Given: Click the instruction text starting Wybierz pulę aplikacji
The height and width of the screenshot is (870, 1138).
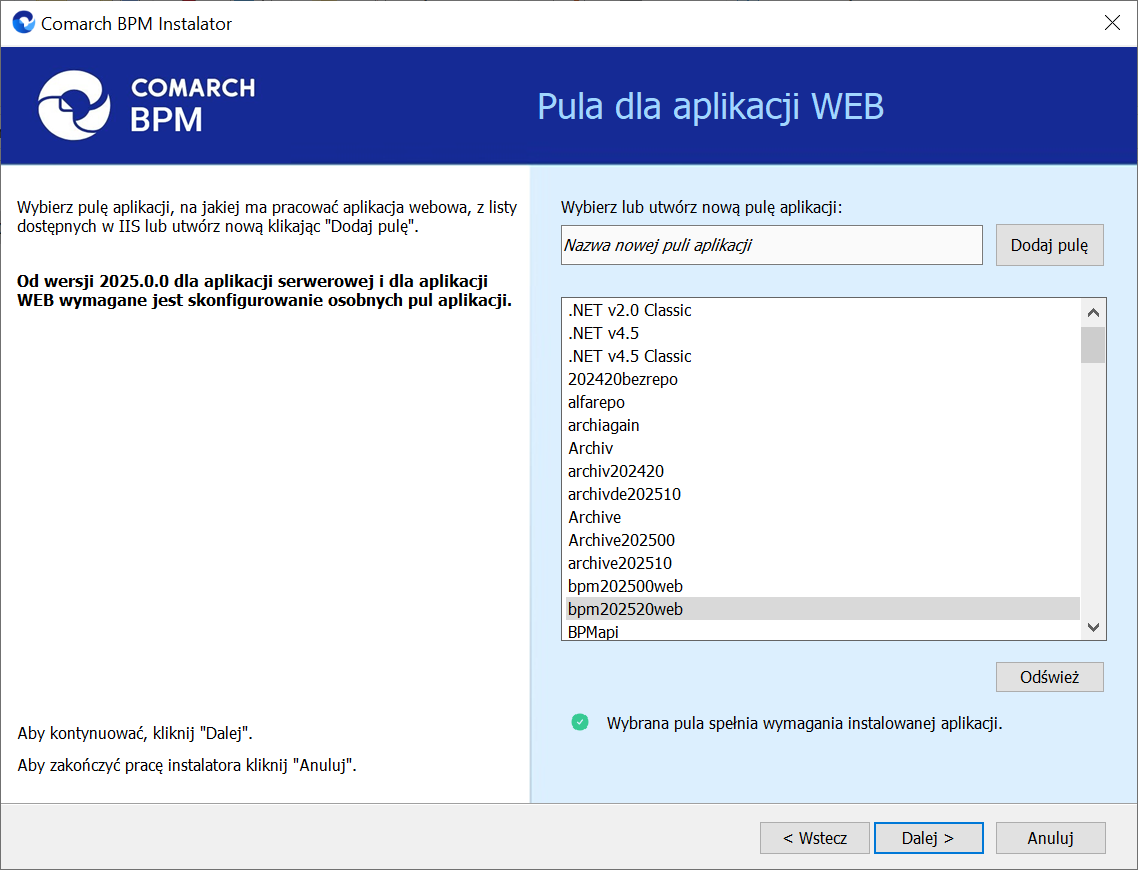Looking at the screenshot, I should pos(267,216).
